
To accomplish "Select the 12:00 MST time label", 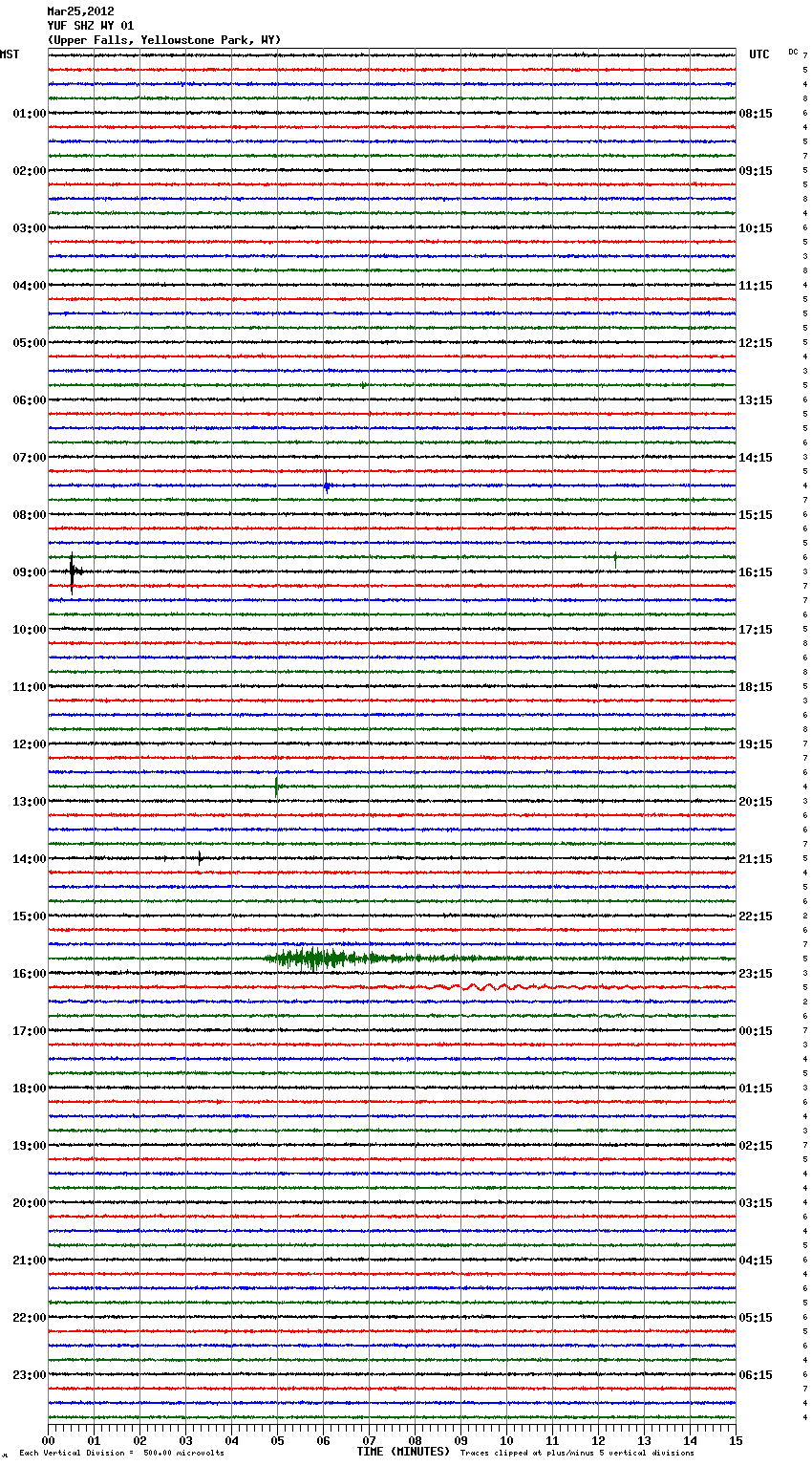I will click(x=30, y=744).
